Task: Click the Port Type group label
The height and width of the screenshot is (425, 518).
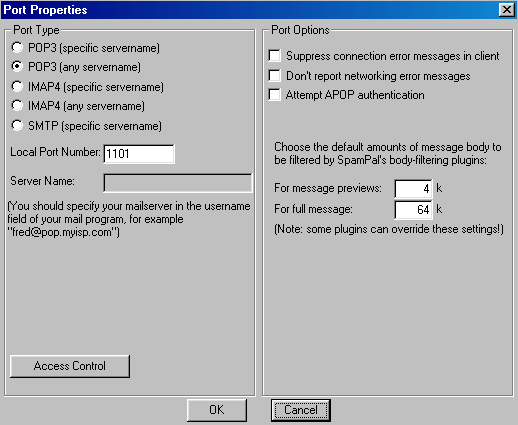Action: tap(36, 30)
